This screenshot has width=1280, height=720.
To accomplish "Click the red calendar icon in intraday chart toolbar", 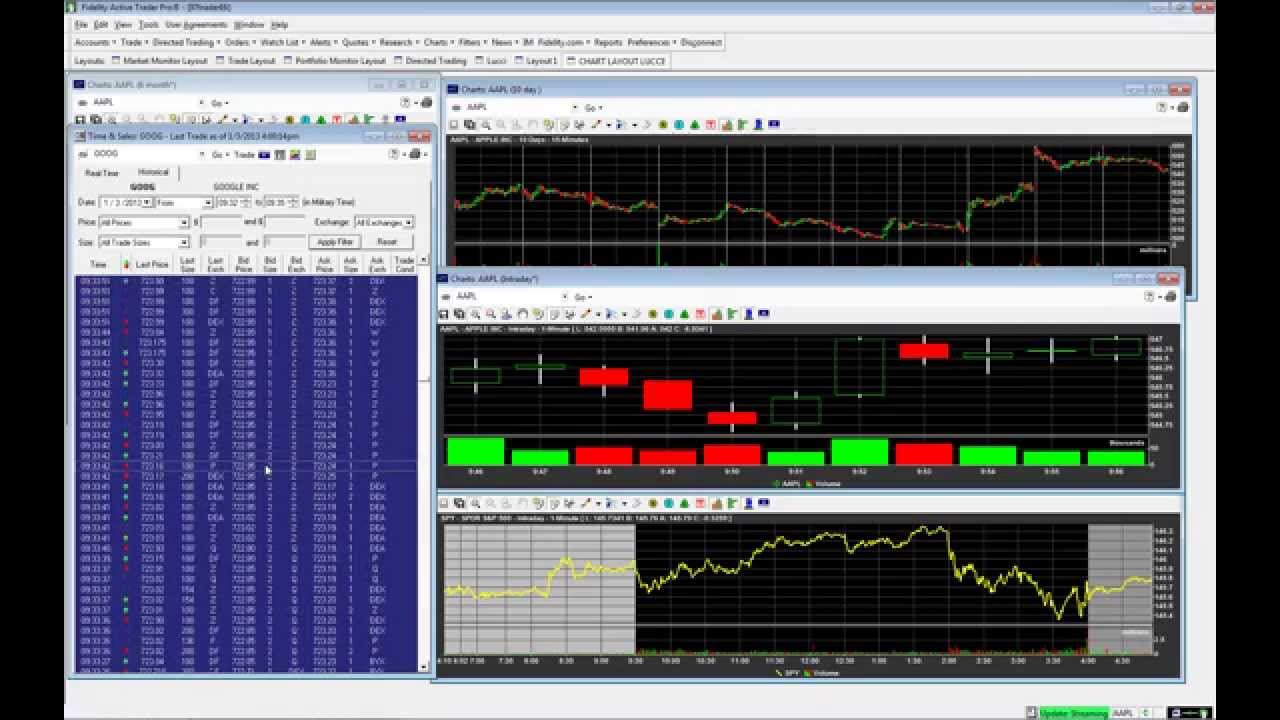I will click(700, 313).
